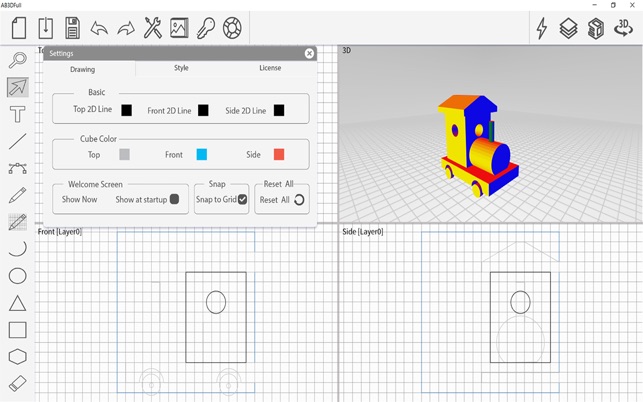Click the Side [Layer0] view label
643x402 pixels.
click(363, 231)
